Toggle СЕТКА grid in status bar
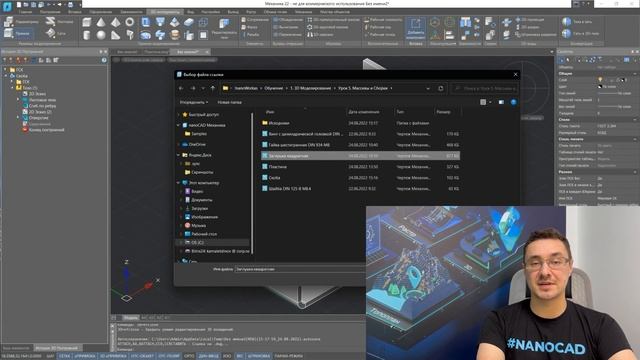Screen dimensions: 640x360 pos(64,356)
